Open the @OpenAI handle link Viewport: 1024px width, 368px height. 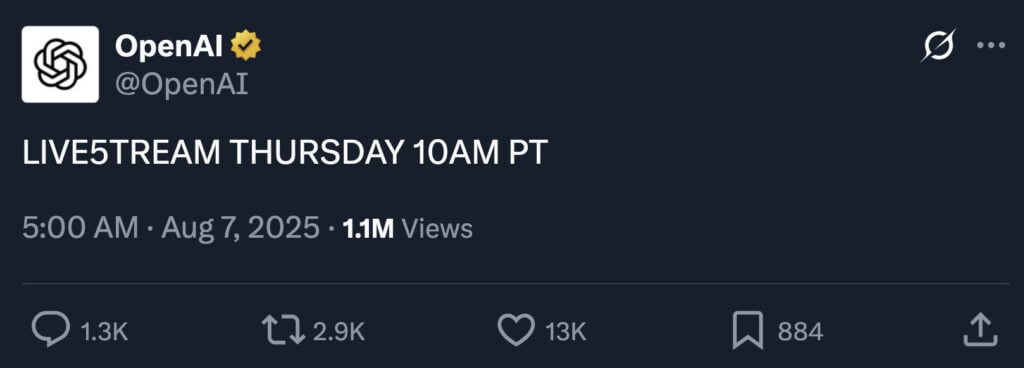click(182, 84)
